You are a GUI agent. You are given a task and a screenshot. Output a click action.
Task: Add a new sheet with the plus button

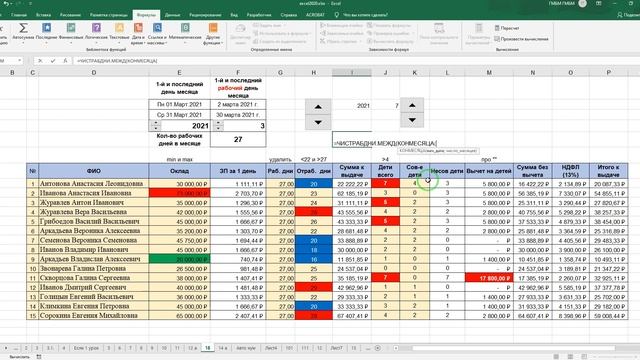(378, 348)
